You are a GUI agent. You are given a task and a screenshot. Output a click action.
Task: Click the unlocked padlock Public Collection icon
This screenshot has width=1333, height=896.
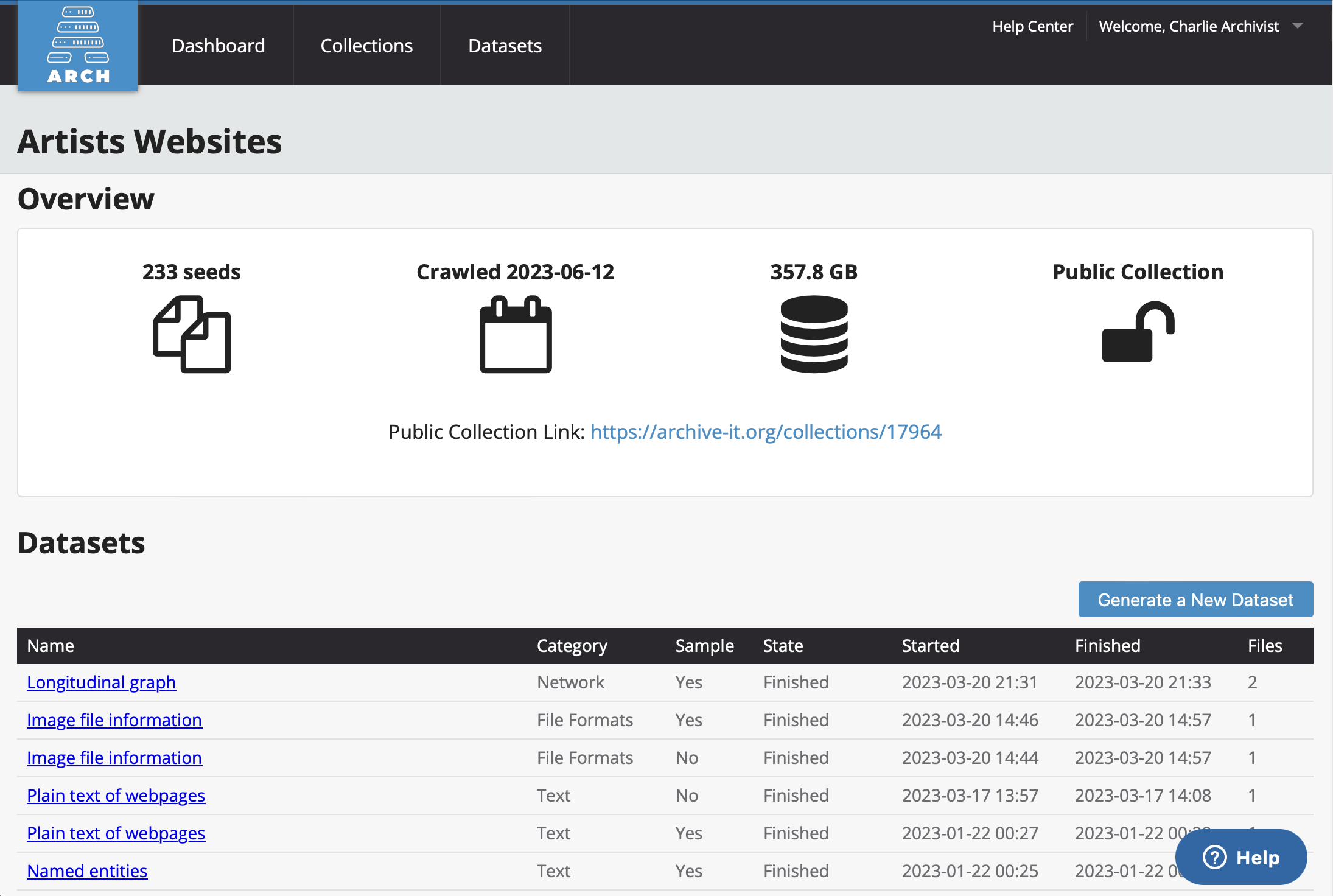pos(1138,332)
